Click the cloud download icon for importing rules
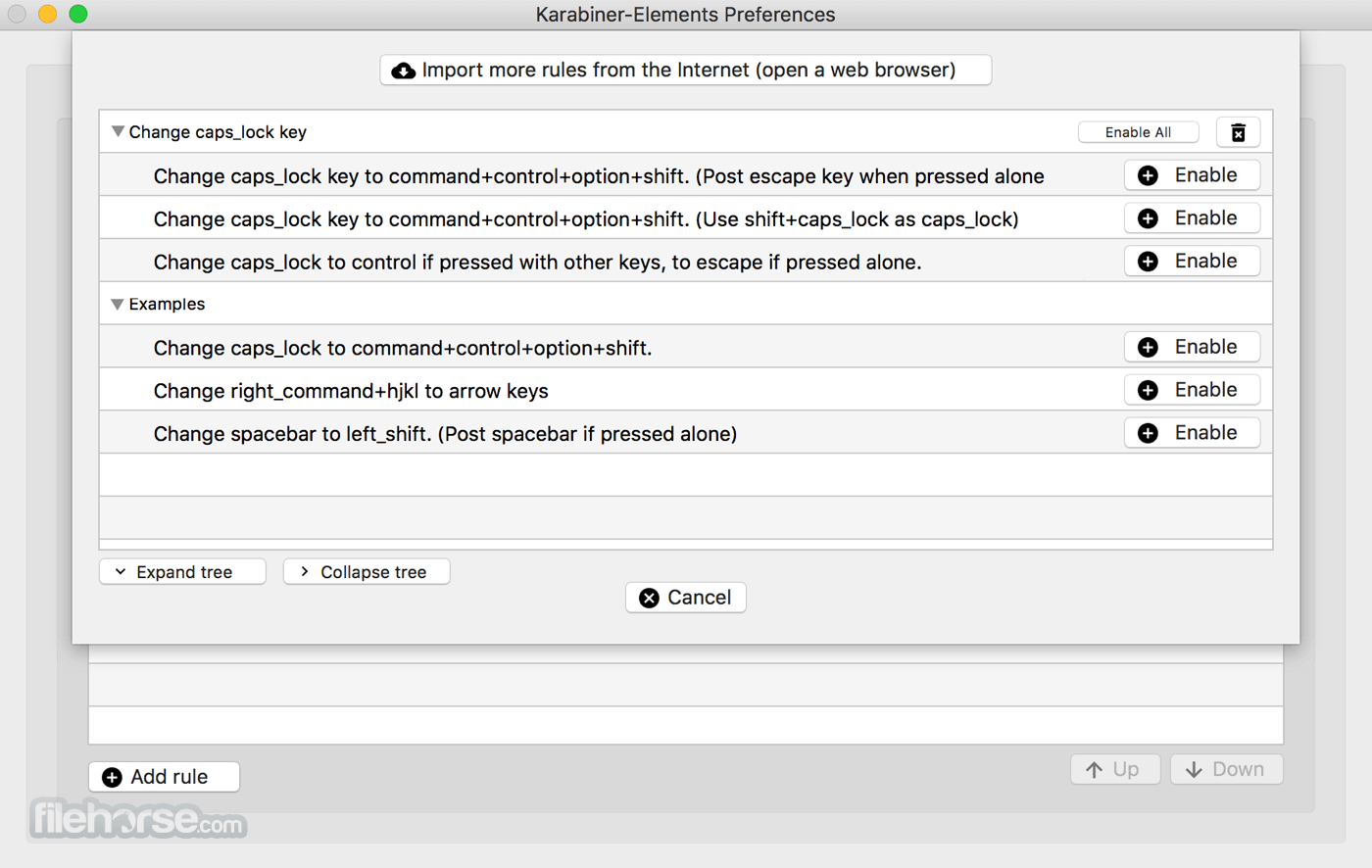This screenshot has width=1372, height=868. coord(403,71)
